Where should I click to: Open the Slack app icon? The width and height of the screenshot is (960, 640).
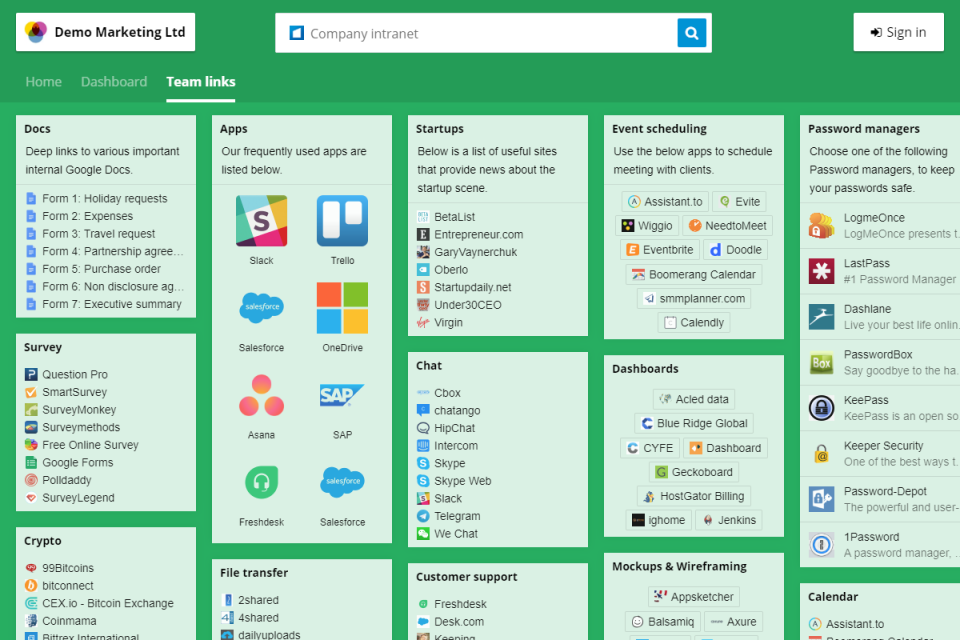(x=261, y=221)
